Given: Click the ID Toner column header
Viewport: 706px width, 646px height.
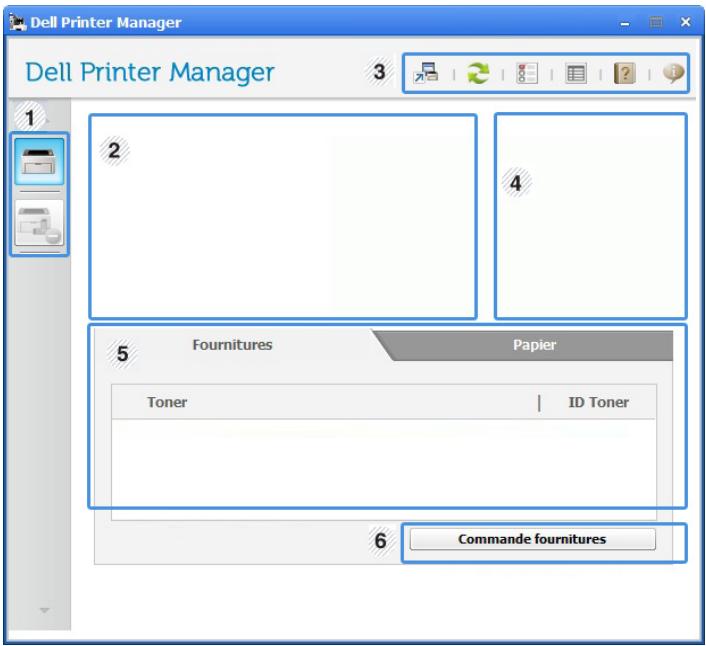Looking at the screenshot, I should [598, 402].
